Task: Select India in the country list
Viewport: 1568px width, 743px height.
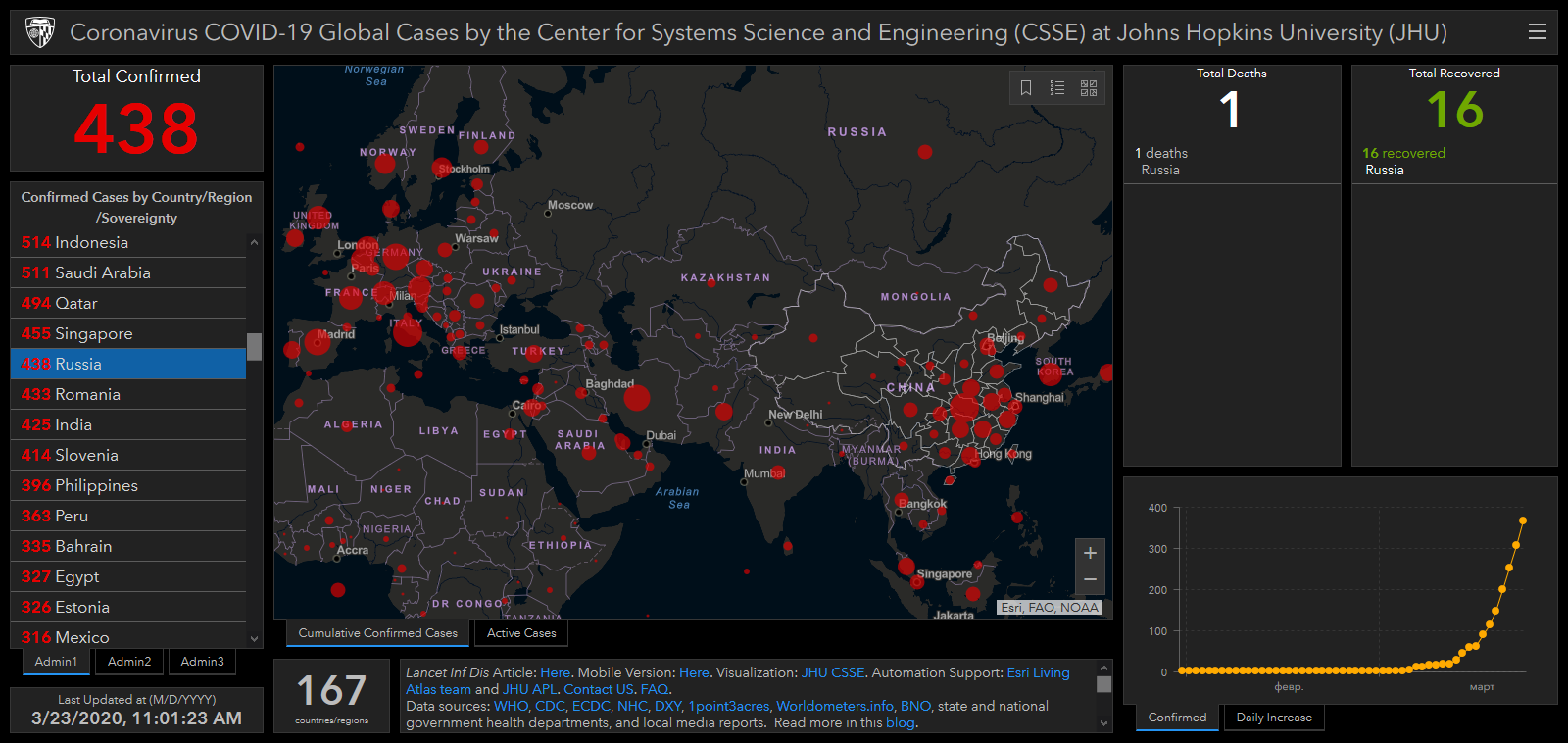Action: tap(128, 424)
